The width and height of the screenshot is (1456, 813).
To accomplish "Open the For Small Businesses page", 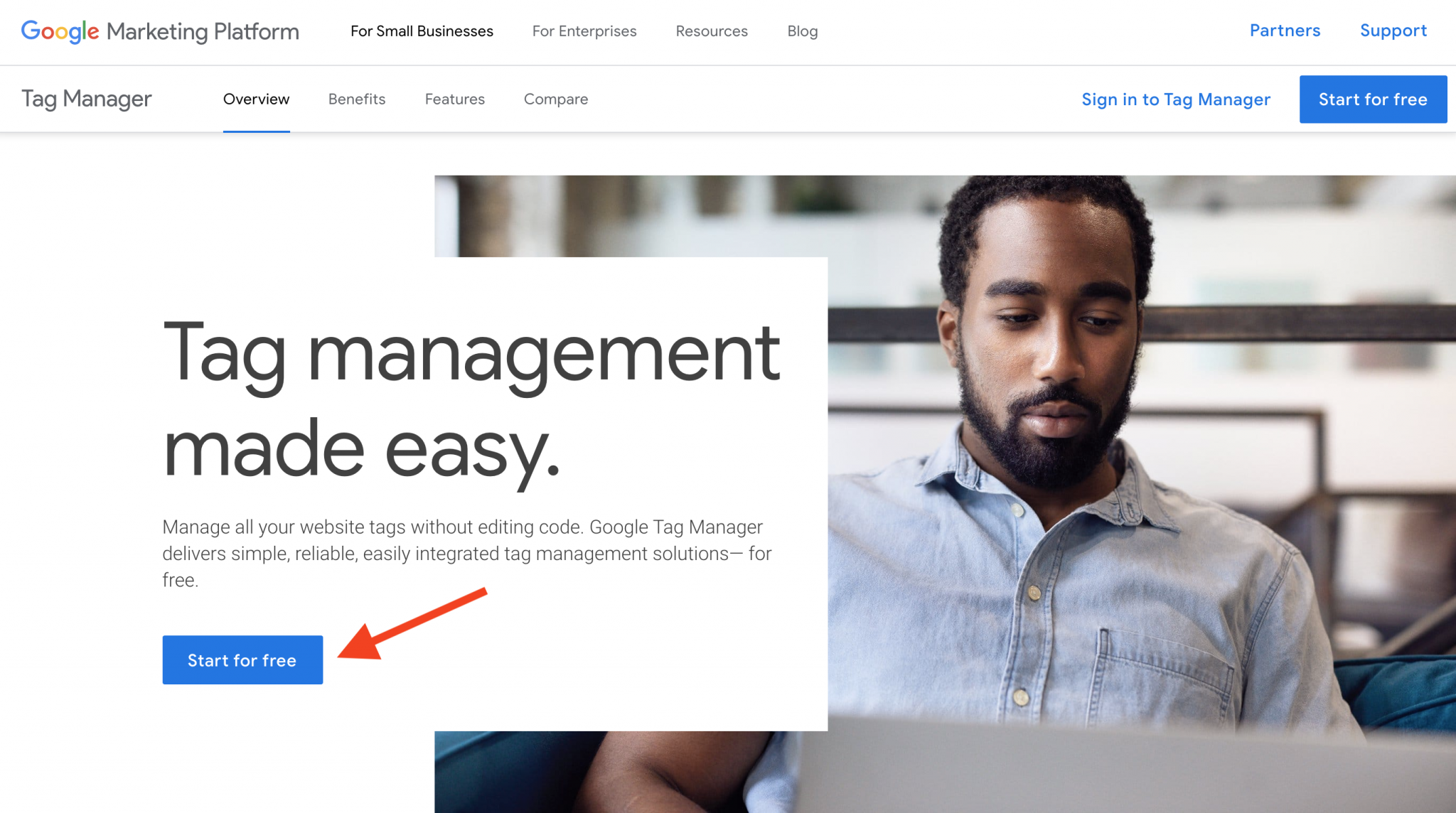I will [x=421, y=31].
